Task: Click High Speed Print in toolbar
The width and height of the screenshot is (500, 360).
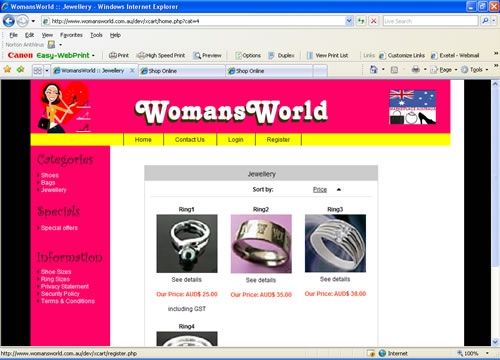Action: (161, 55)
